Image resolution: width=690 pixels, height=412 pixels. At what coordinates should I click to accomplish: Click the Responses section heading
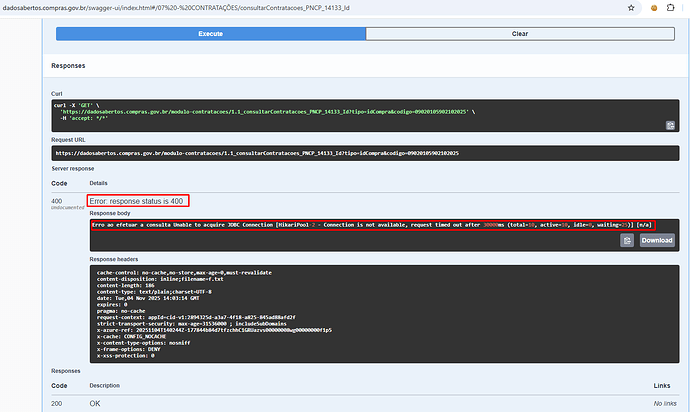68,66
